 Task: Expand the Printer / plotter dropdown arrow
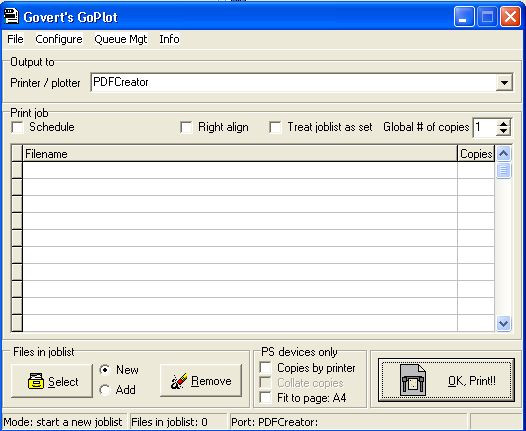[504, 83]
